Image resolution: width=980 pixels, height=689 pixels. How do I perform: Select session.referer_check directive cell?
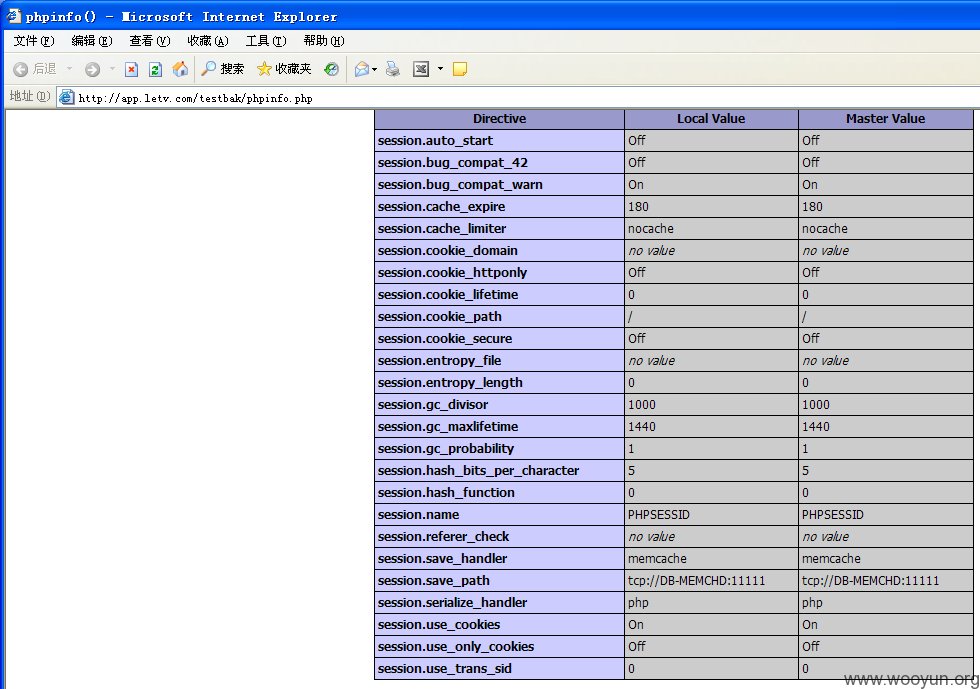pyautogui.click(x=499, y=536)
